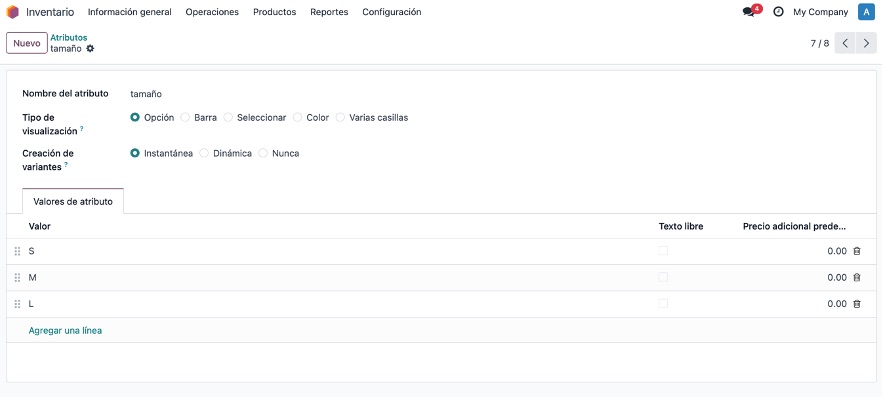Select the Opción display type

tap(135, 118)
